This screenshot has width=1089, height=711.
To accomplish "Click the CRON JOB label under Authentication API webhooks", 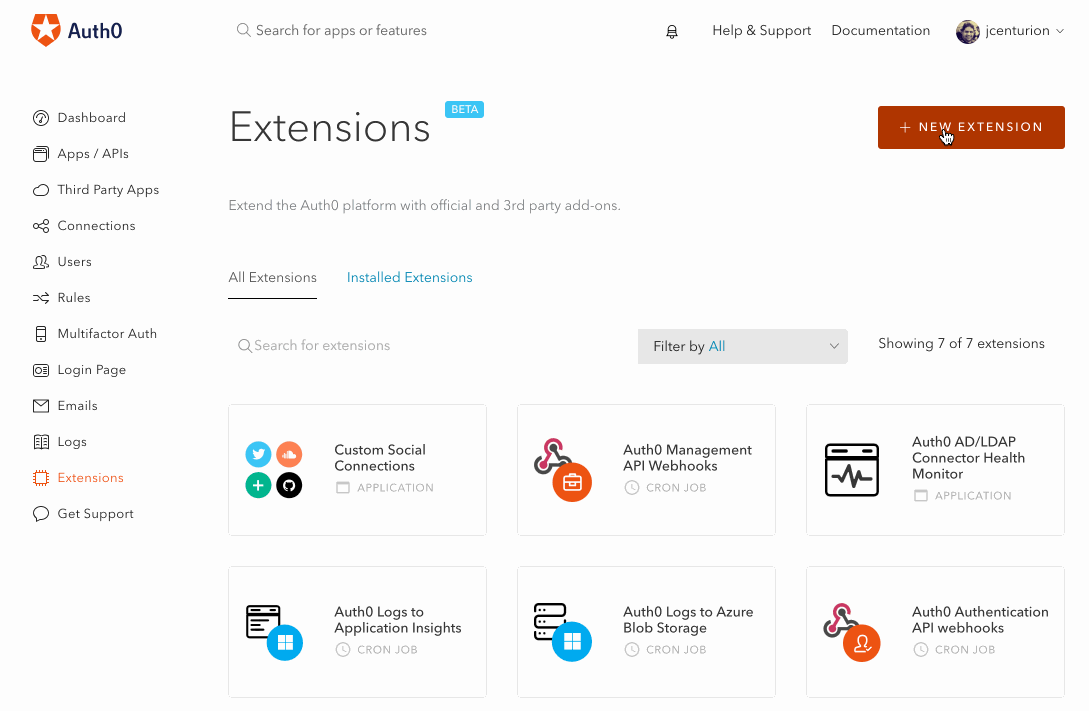I will 965,650.
